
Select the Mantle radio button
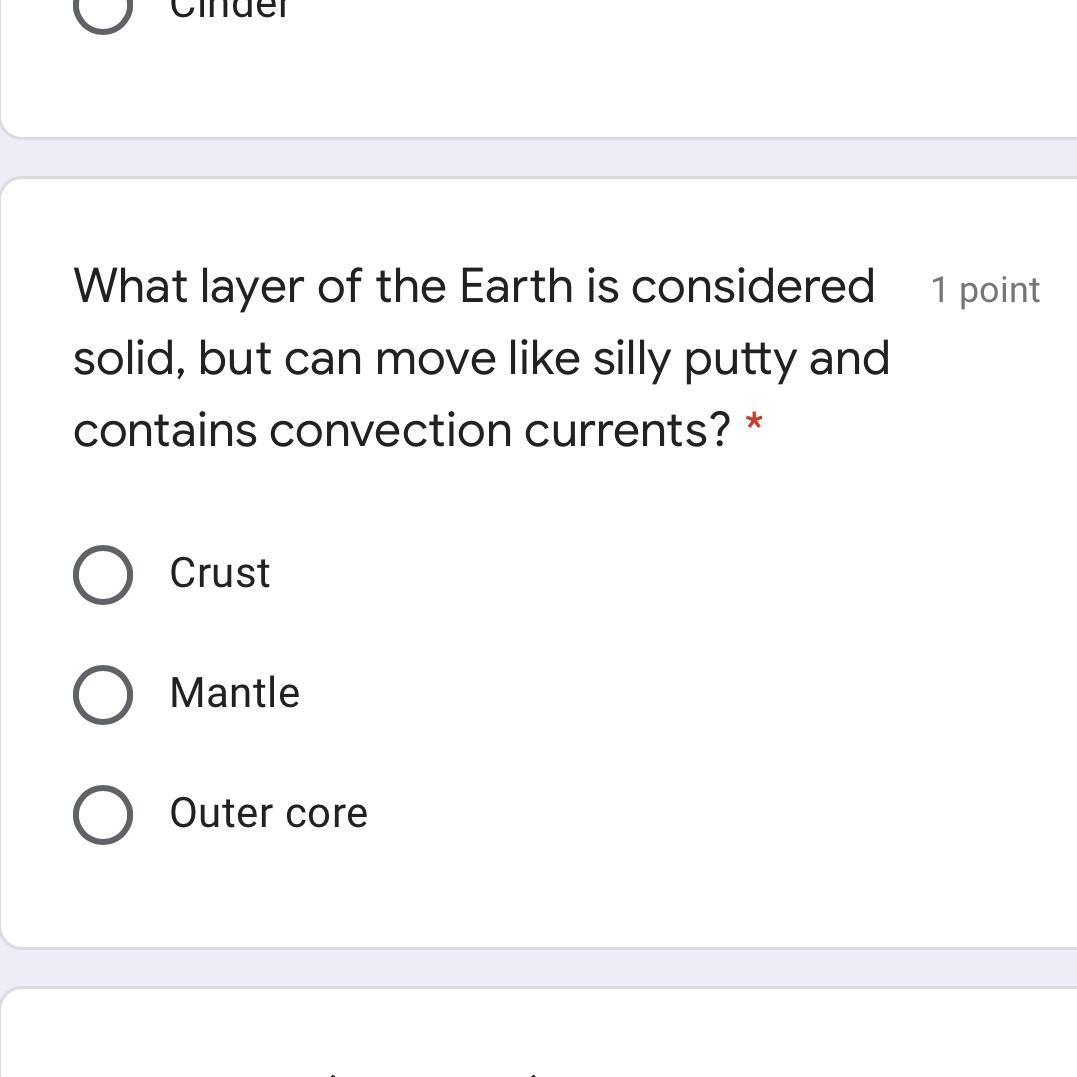103,695
